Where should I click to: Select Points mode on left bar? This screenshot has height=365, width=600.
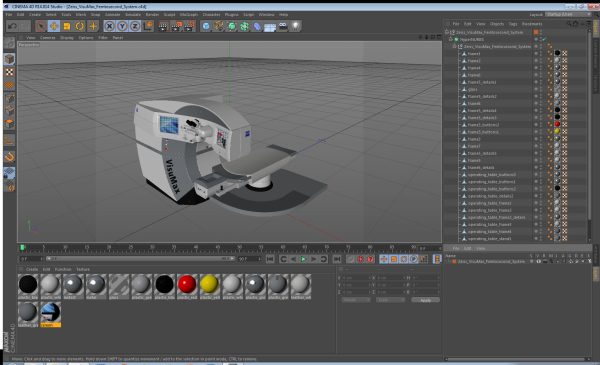click(10, 98)
